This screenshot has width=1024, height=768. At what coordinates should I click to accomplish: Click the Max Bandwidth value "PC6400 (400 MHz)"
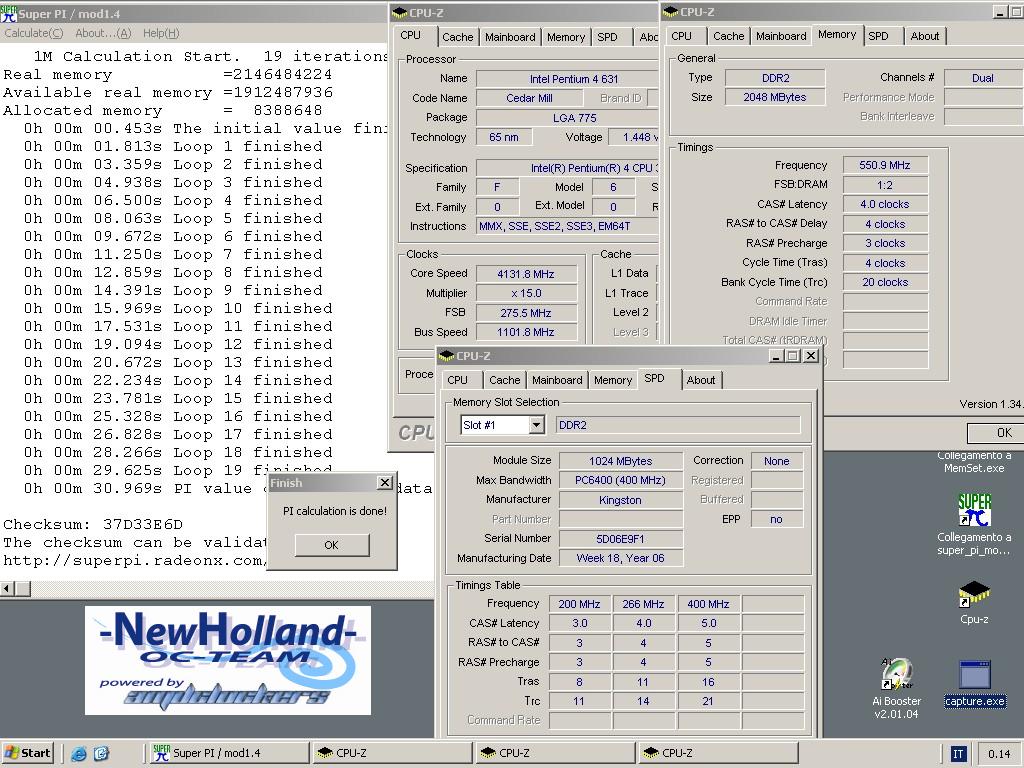(x=620, y=480)
